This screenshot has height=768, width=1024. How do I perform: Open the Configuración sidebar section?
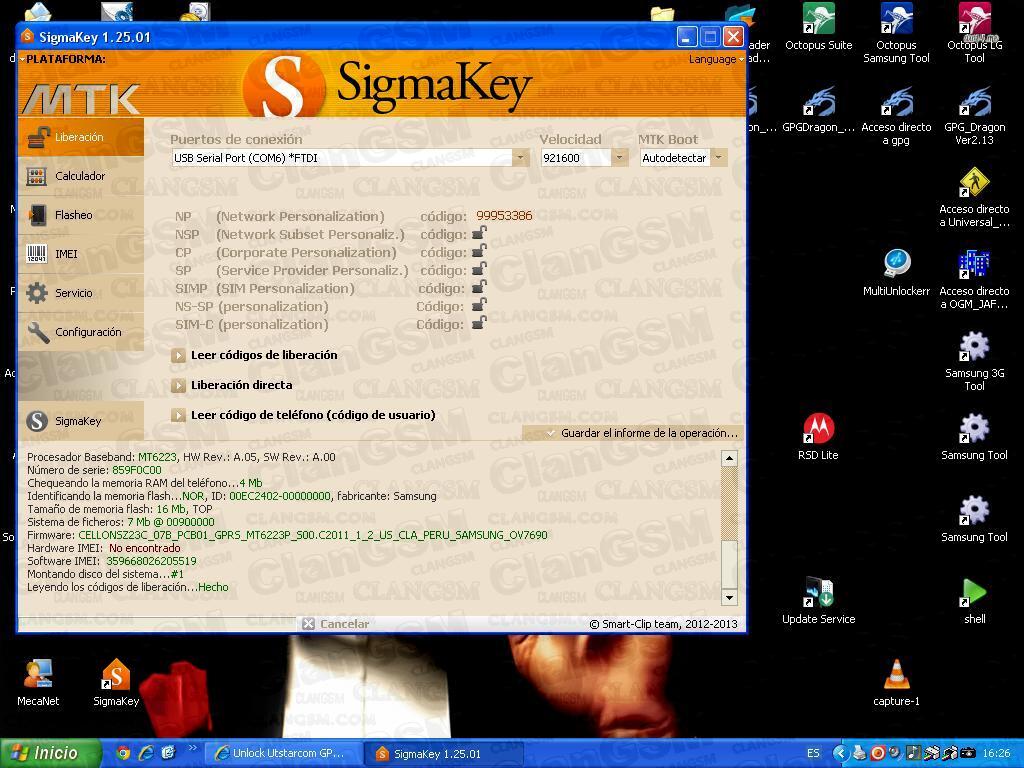(x=81, y=332)
